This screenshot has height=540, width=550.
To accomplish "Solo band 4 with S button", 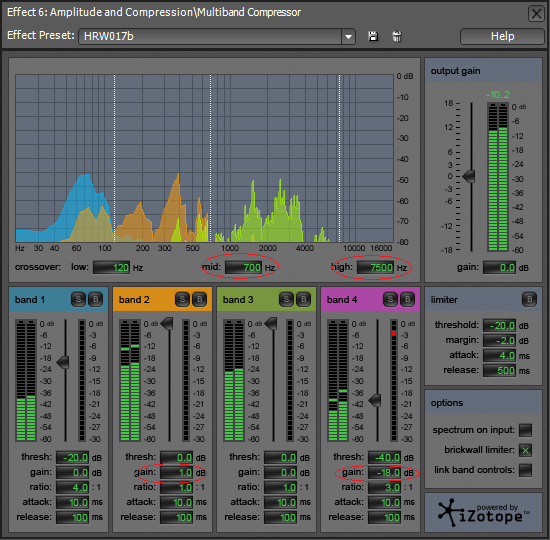I will click(390, 299).
